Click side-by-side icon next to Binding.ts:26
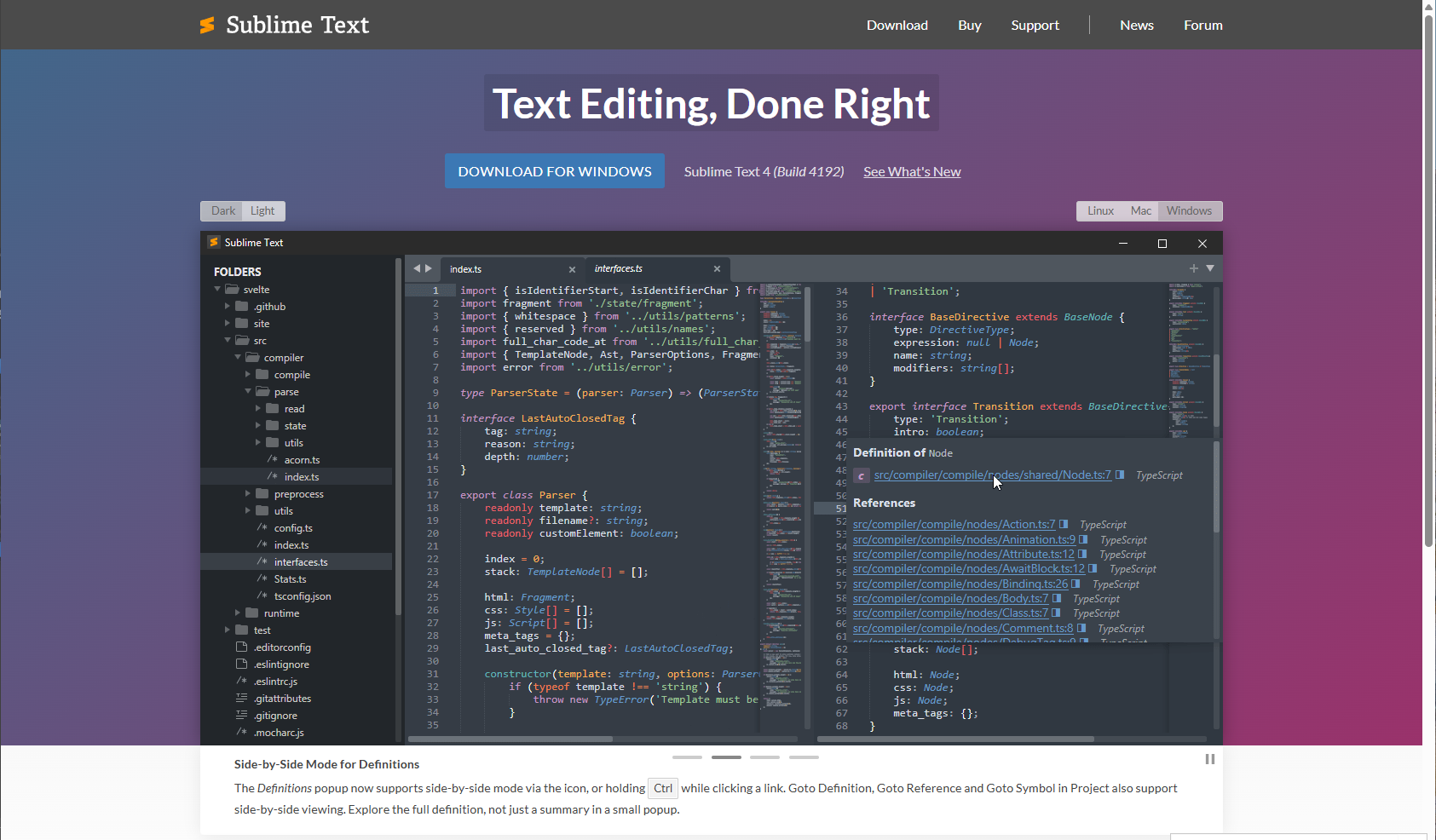1436x840 pixels. click(x=1076, y=584)
